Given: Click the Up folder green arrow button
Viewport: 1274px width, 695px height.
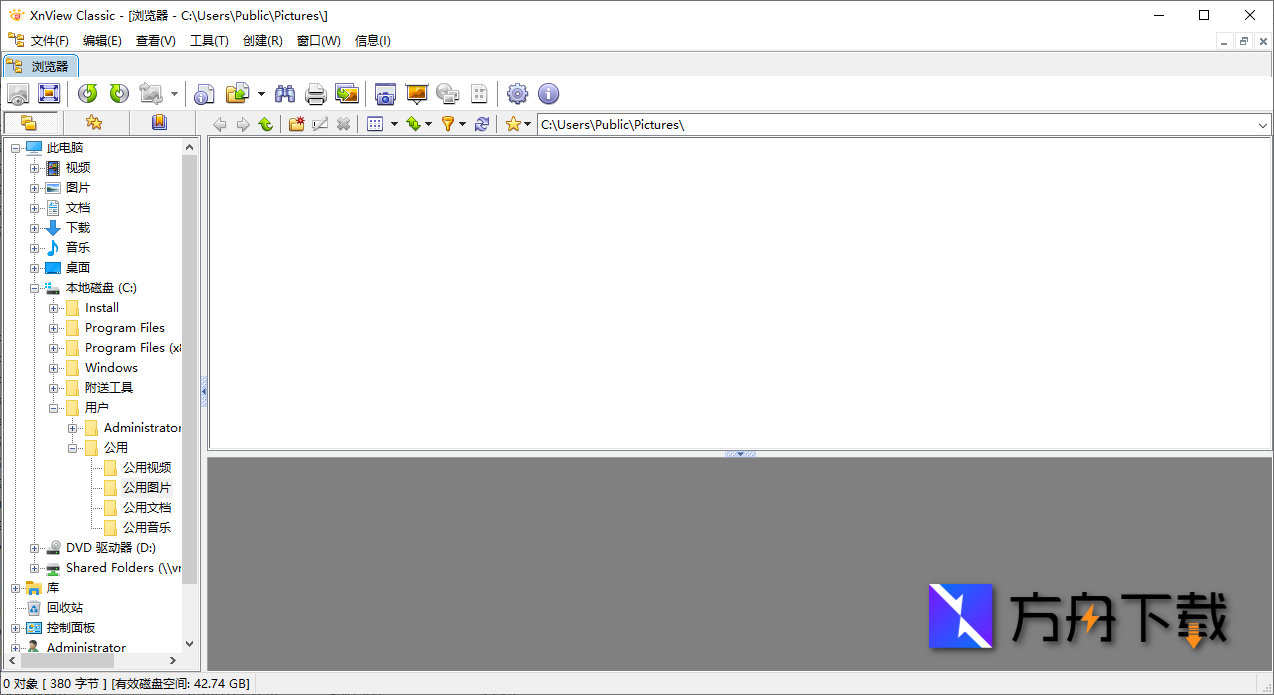Looking at the screenshot, I should (x=264, y=123).
